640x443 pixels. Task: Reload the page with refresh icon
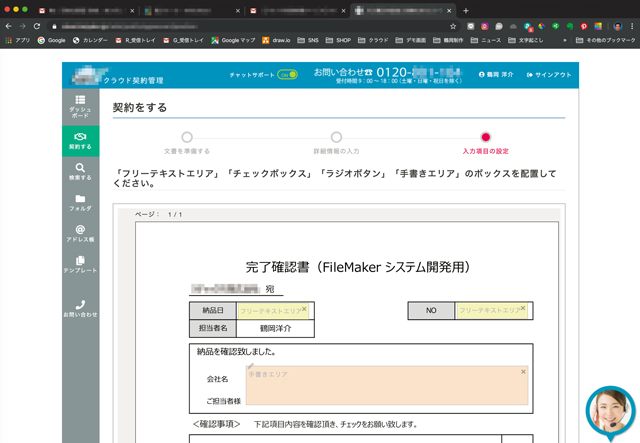(x=37, y=26)
